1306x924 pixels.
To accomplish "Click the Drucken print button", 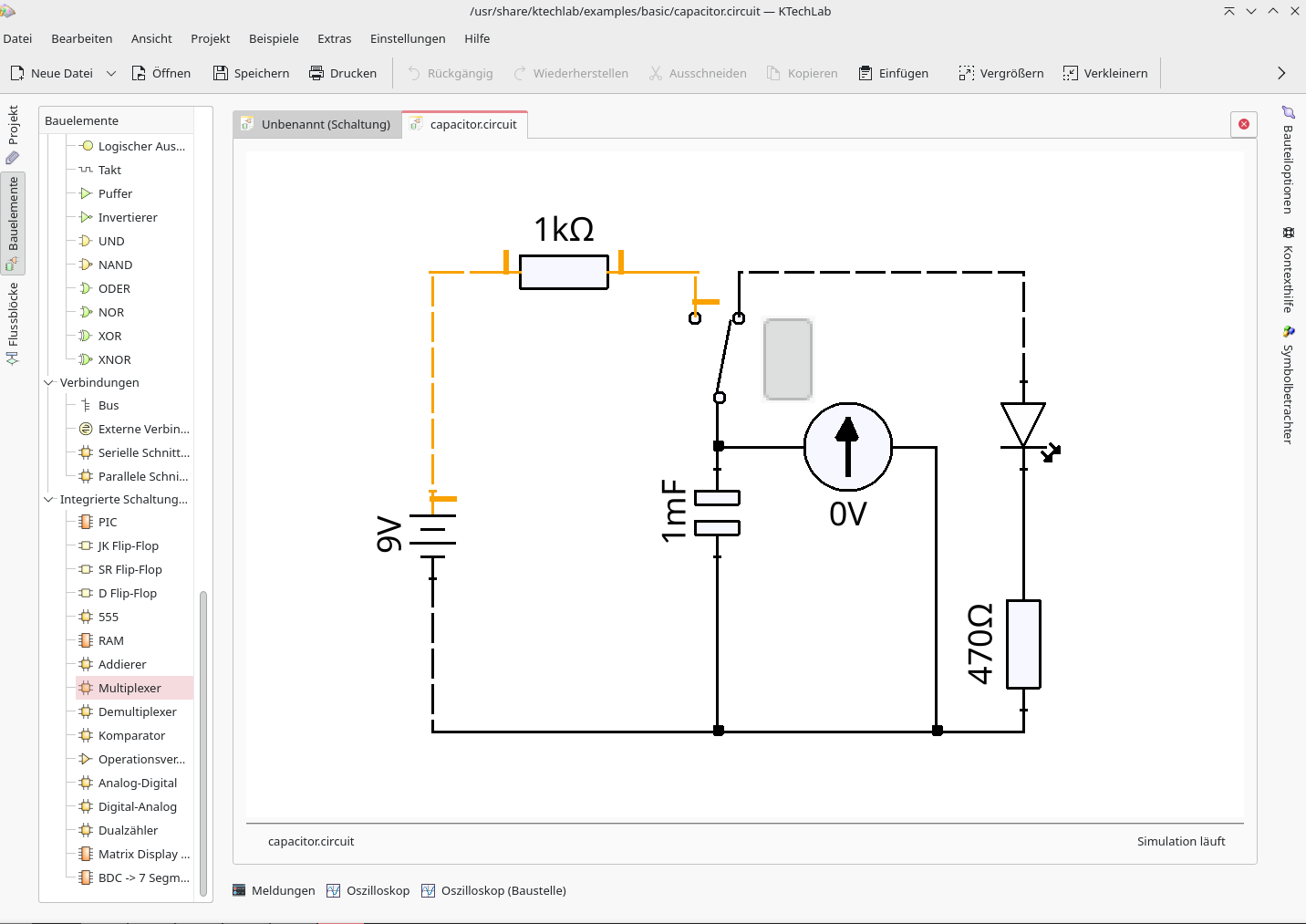I will click(343, 73).
